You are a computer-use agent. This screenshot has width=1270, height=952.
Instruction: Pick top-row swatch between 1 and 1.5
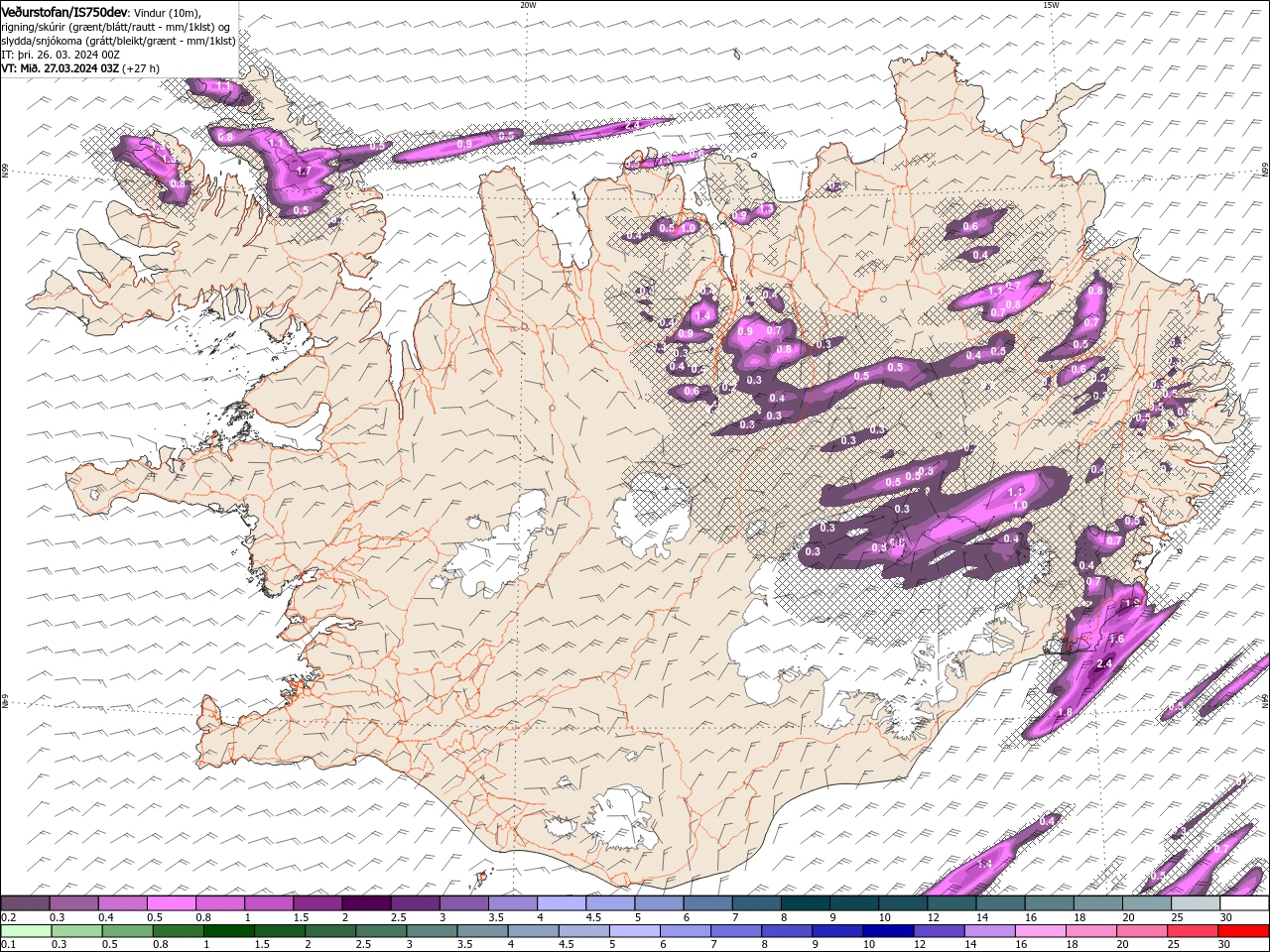coord(270,903)
